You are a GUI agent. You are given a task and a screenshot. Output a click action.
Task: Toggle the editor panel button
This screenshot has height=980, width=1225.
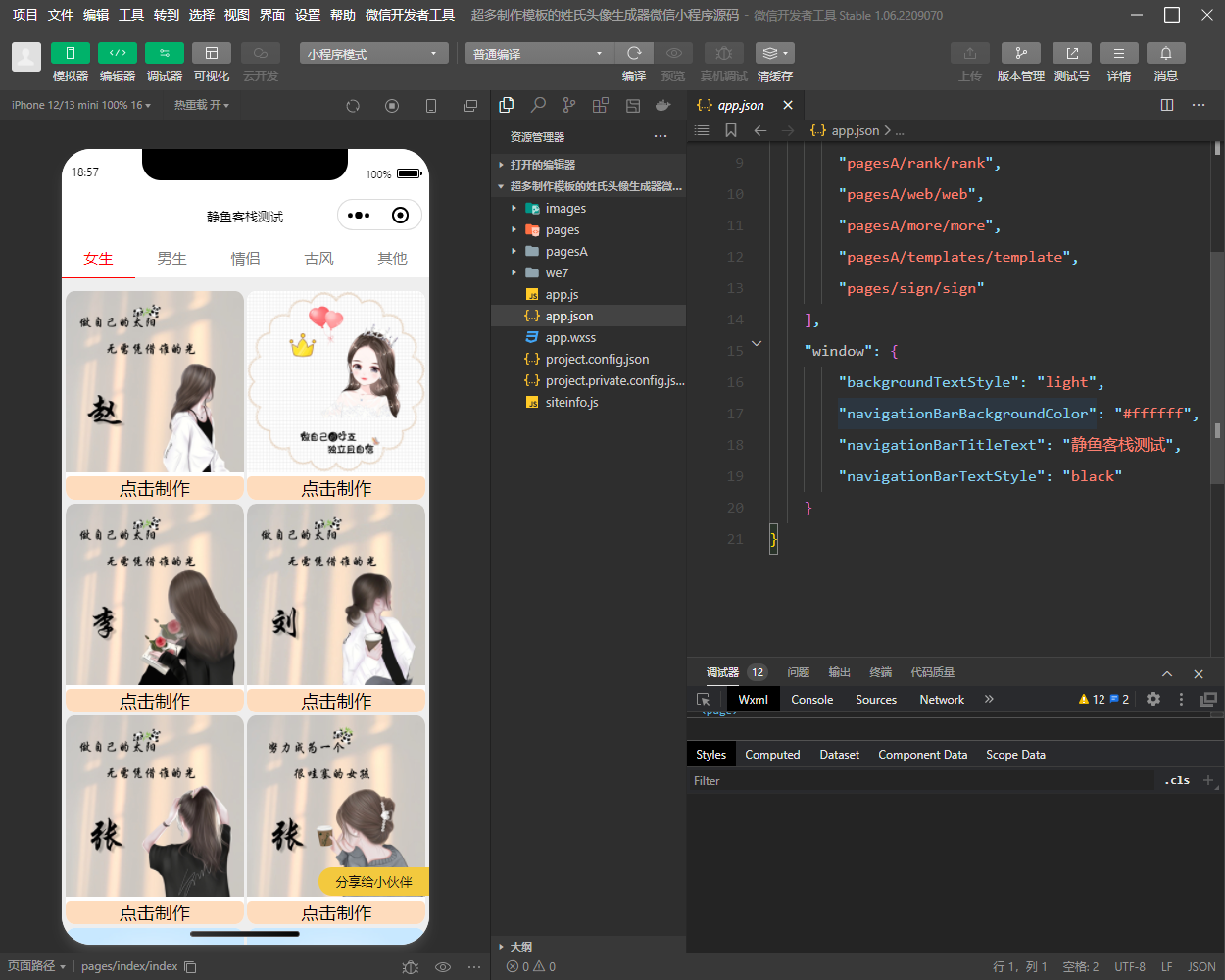coord(118,53)
